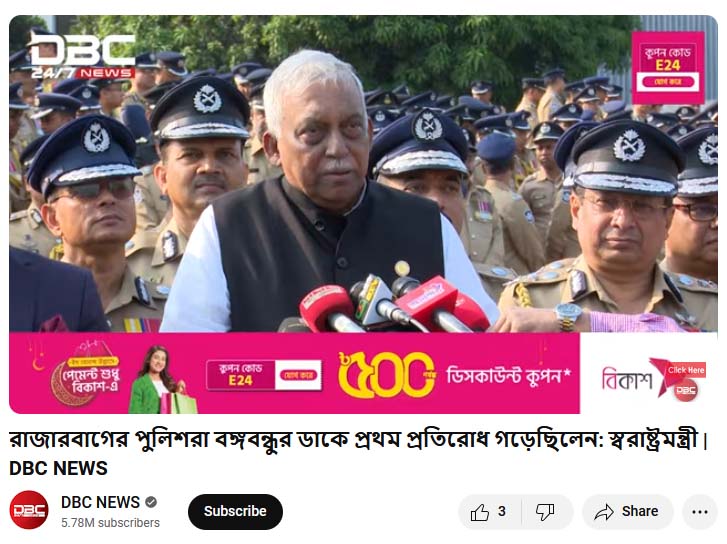Click the like count number 3

click(x=502, y=512)
